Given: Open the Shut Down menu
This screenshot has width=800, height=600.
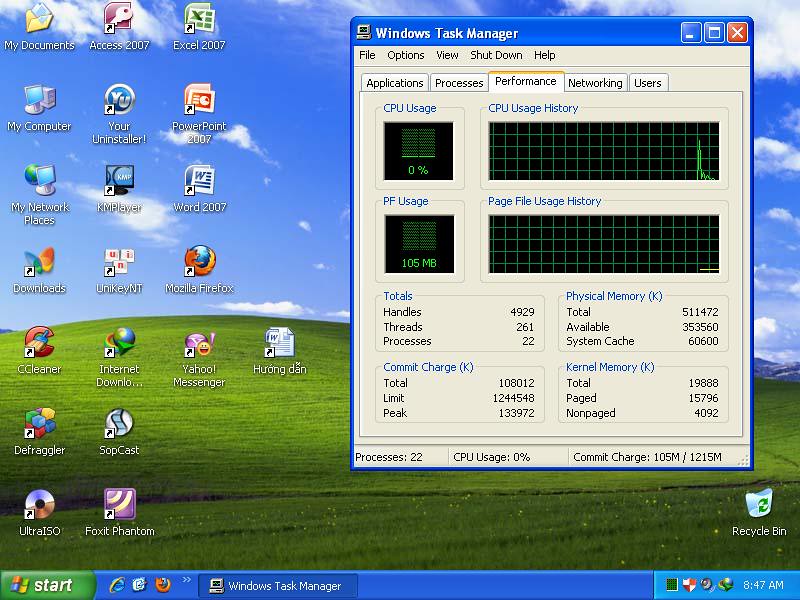Looking at the screenshot, I should pyautogui.click(x=496, y=55).
